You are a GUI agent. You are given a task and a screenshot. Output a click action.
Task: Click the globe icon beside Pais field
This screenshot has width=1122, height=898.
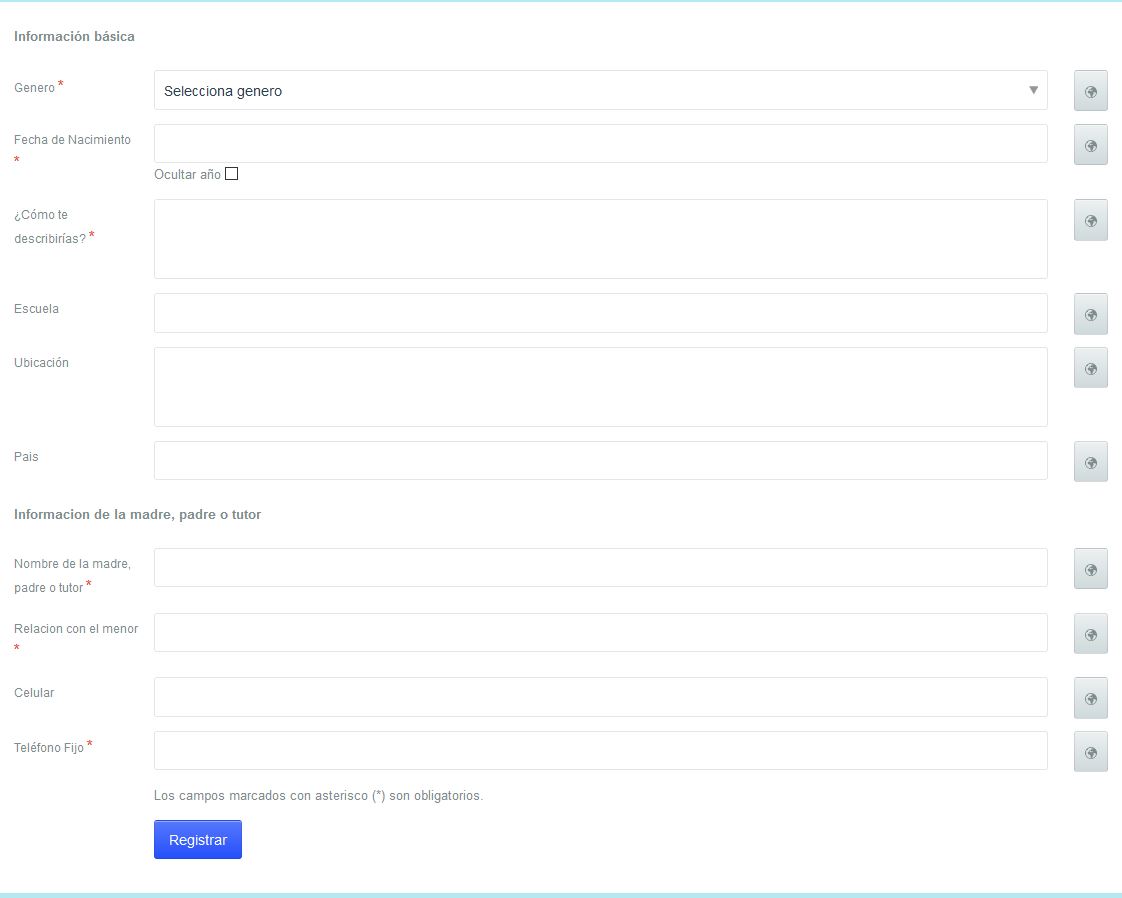pyautogui.click(x=1090, y=462)
